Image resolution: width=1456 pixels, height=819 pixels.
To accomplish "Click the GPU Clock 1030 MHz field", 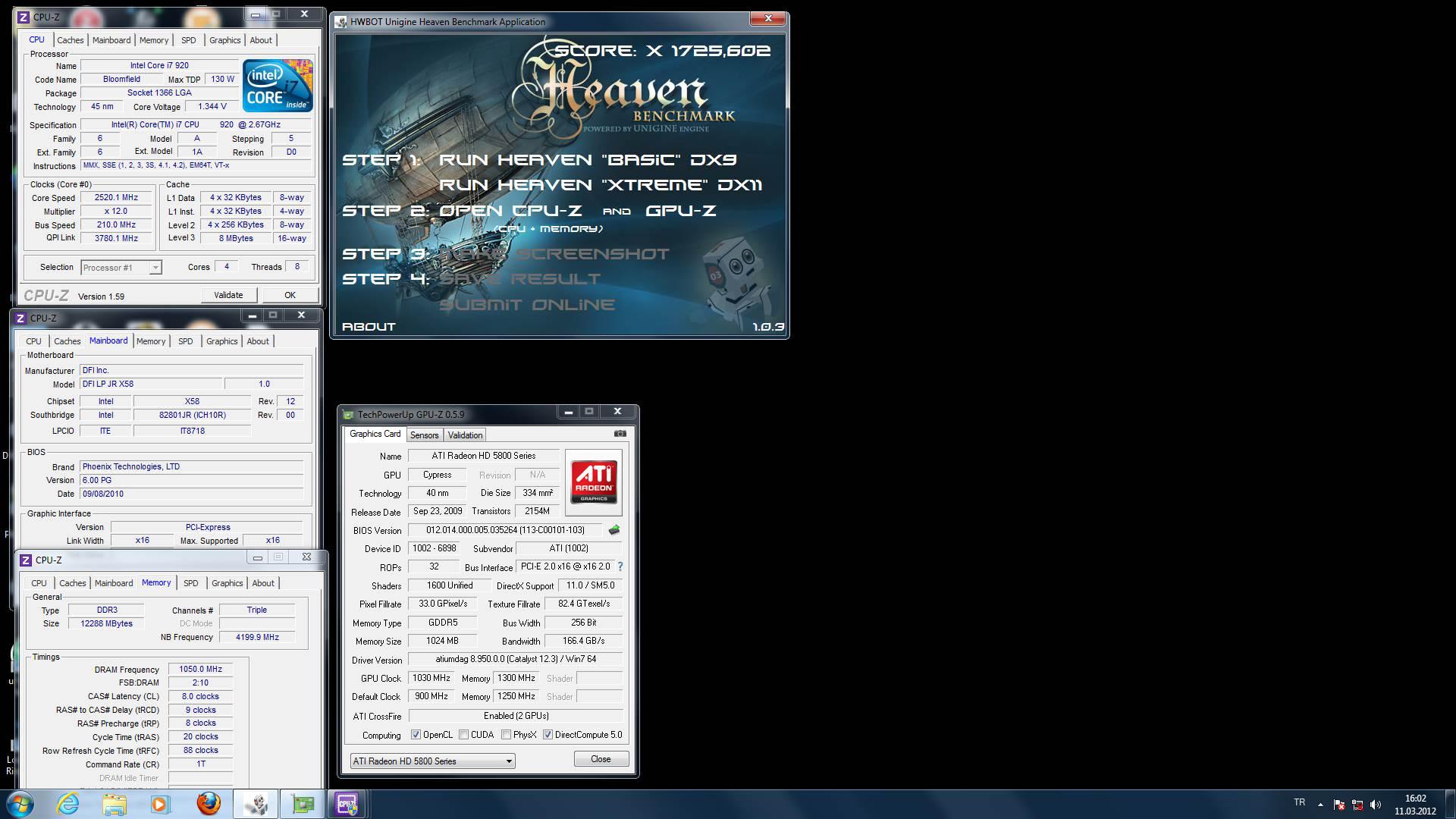I will [431, 679].
